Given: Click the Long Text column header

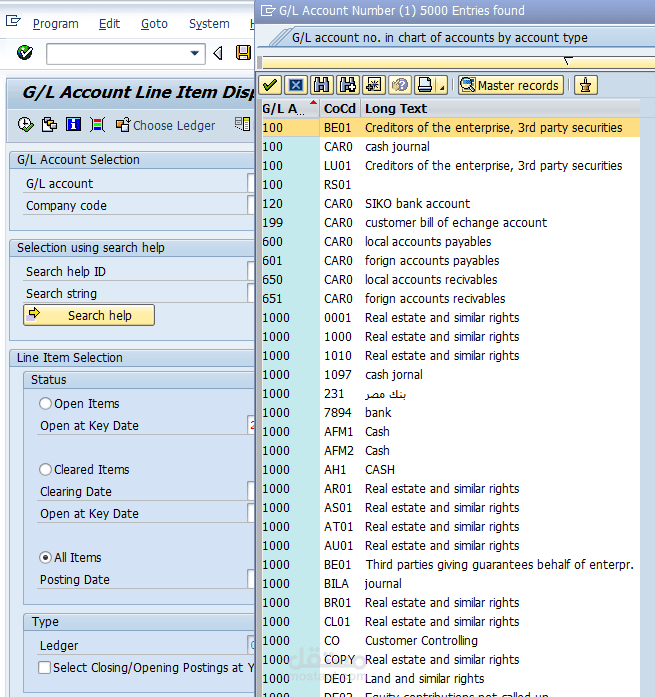Looking at the screenshot, I should click(500, 108).
